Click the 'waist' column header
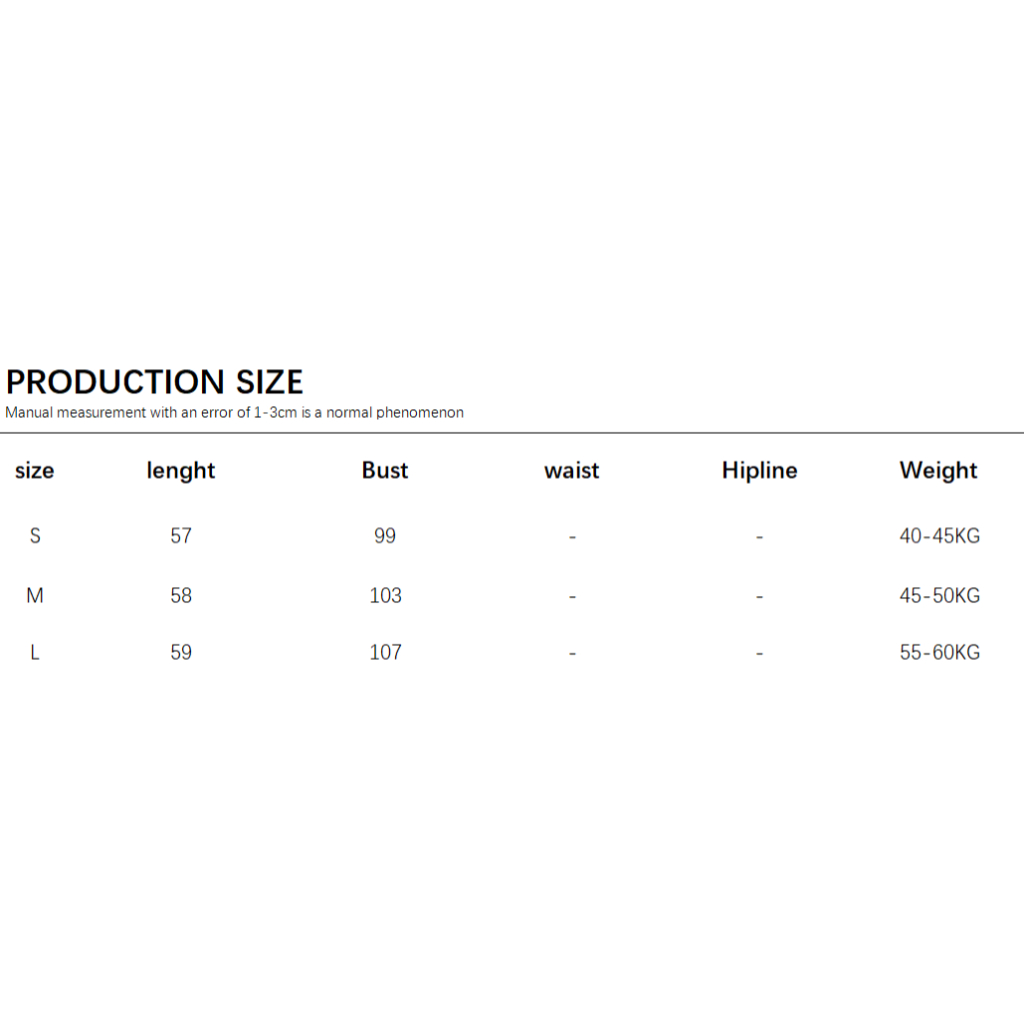 coord(572,470)
